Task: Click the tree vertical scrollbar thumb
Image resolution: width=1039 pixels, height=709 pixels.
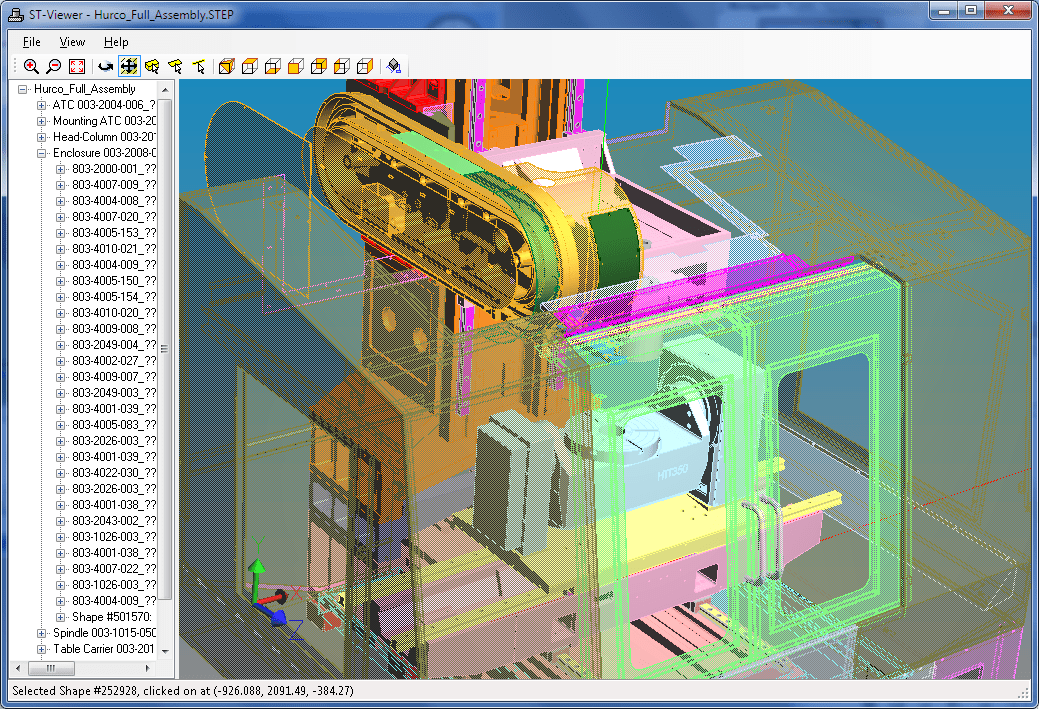Action: [x=165, y=349]
